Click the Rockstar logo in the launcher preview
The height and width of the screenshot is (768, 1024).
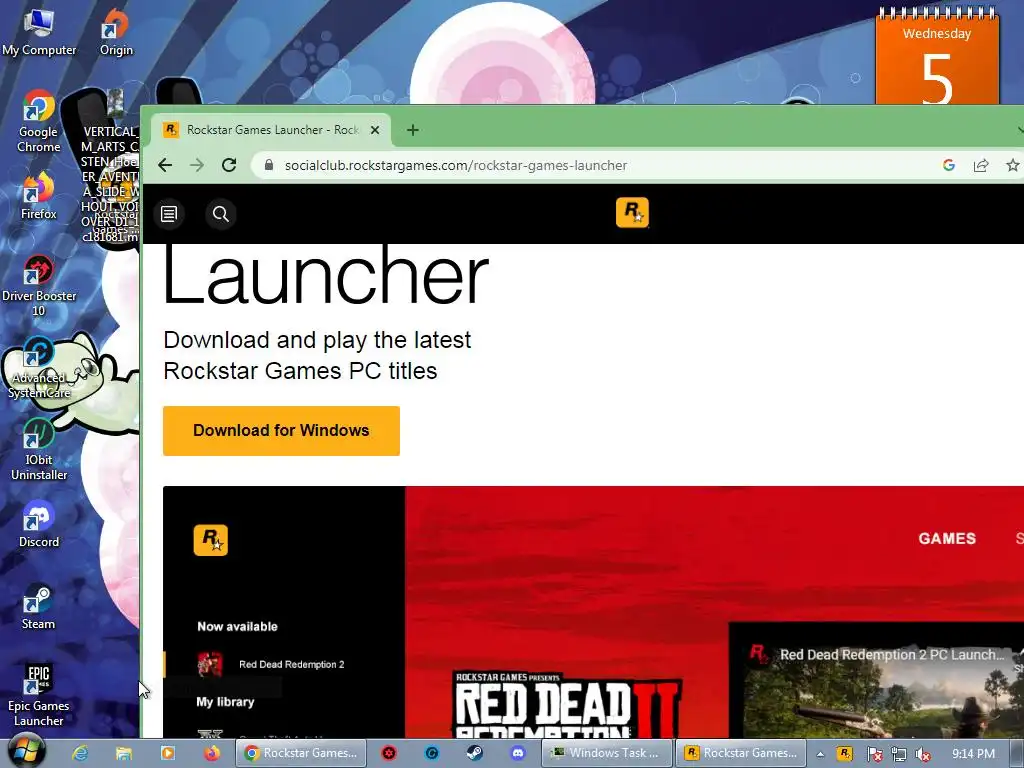tap(210, 540)
